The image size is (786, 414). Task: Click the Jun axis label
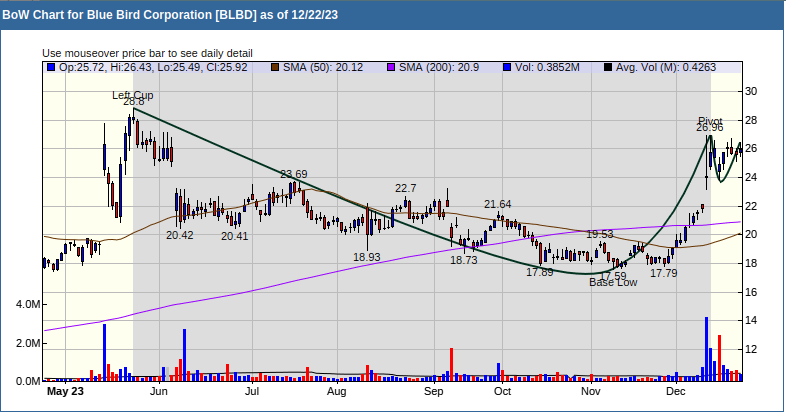pyautogui.click(x=158, y=391)
